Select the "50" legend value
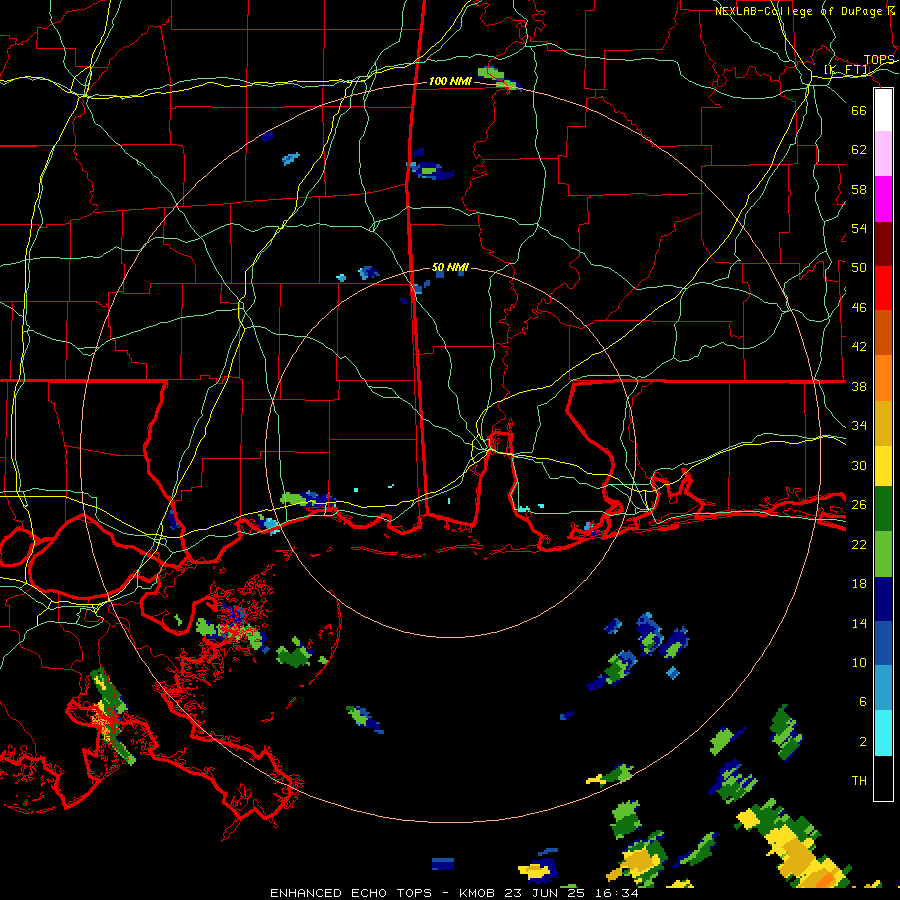900x900 pixels. click(859, 268)
